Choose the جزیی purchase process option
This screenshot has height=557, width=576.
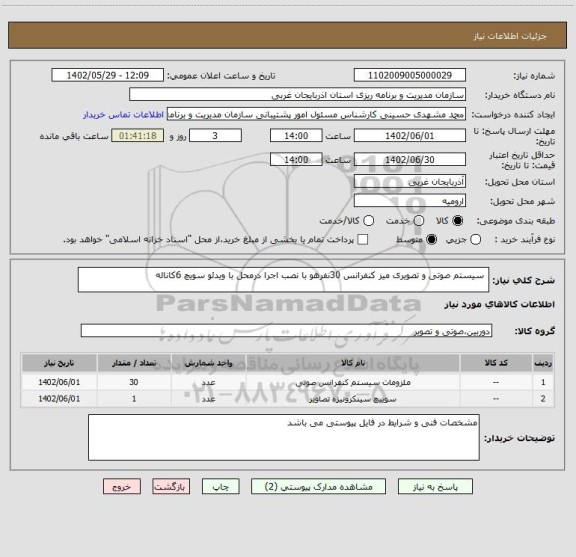click(475, 240)
